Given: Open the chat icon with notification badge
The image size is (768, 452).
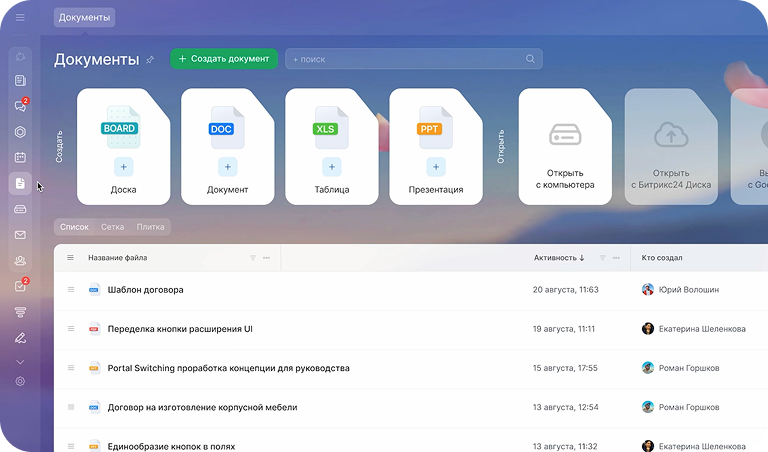Looking at the screenshot, I should pos(20,106).
